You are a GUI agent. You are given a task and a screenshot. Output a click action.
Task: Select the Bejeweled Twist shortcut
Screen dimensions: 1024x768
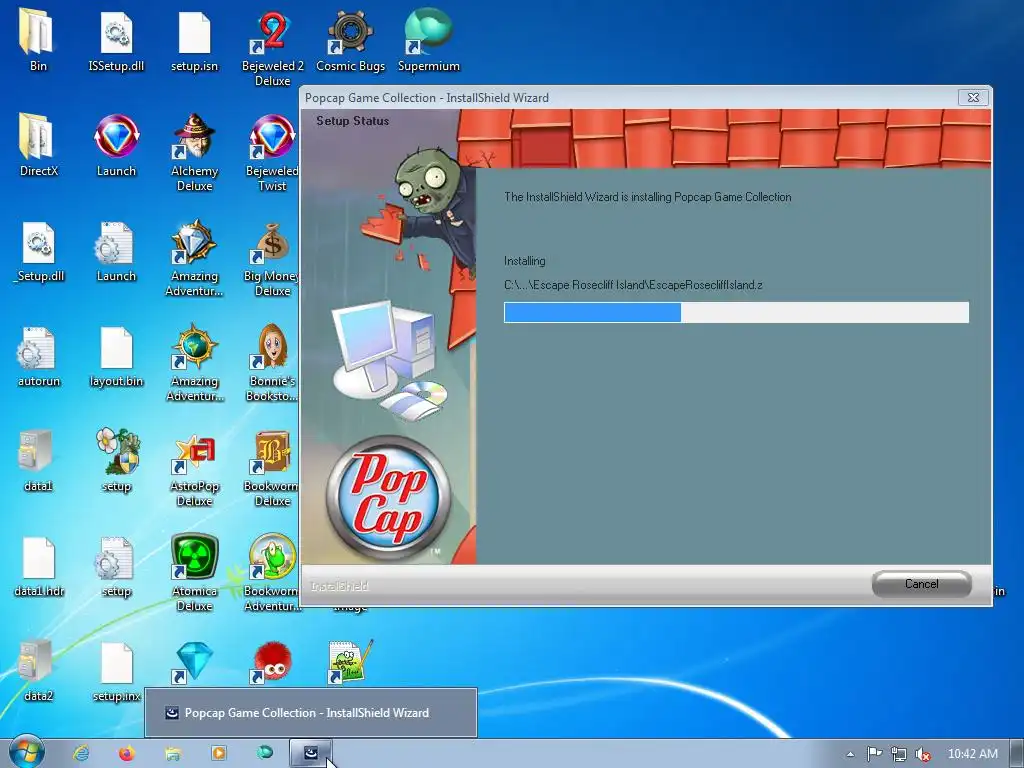[272, 152]
